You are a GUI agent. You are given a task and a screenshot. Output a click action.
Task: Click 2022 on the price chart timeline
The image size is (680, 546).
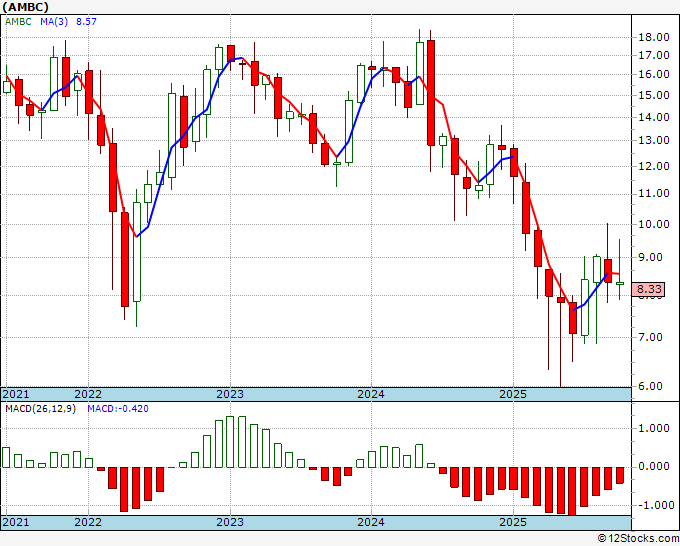[x=88, y=394]
